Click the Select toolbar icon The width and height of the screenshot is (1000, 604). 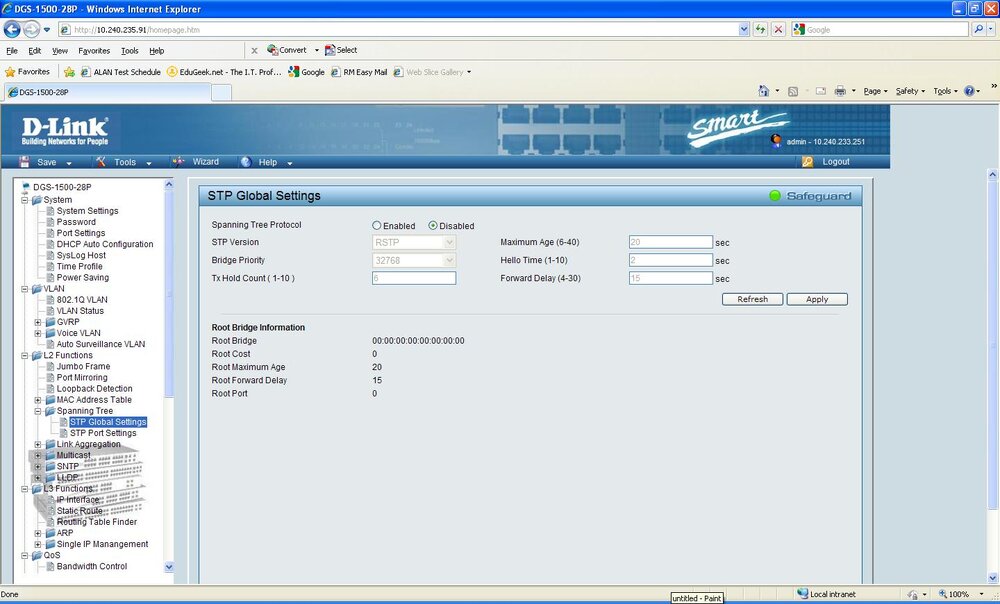[x=330, y=50]
